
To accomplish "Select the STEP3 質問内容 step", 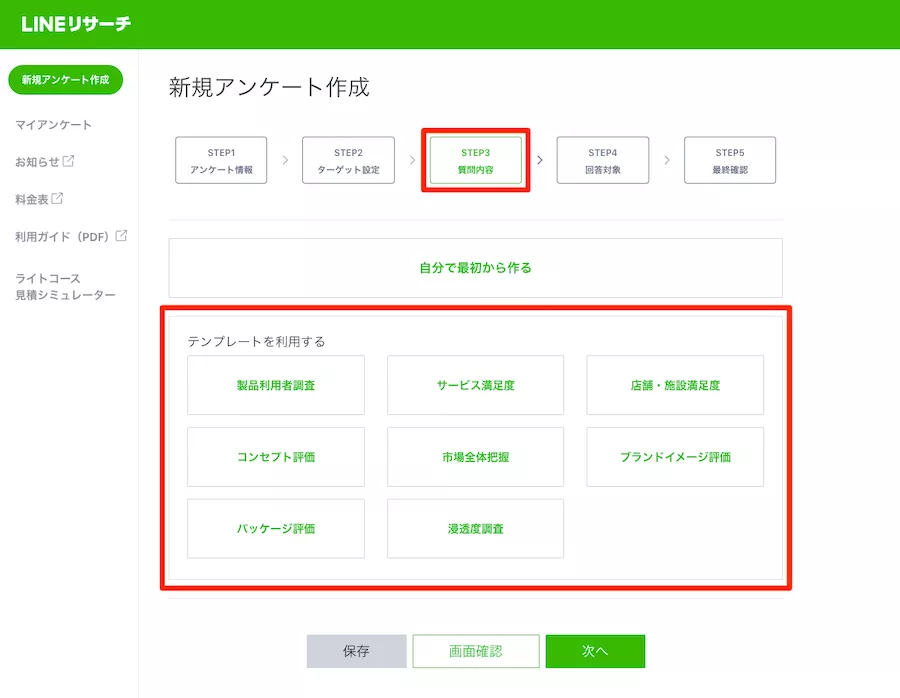I will (475, 160).
